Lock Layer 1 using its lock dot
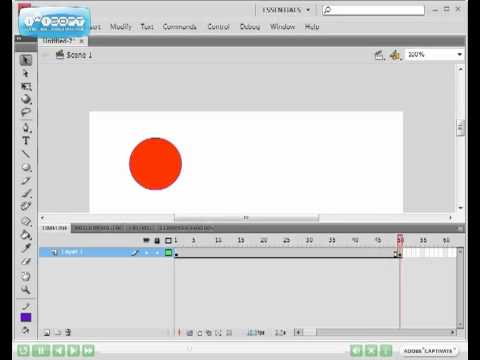Viewport: 480px width, 360px height. click(157, 252)
